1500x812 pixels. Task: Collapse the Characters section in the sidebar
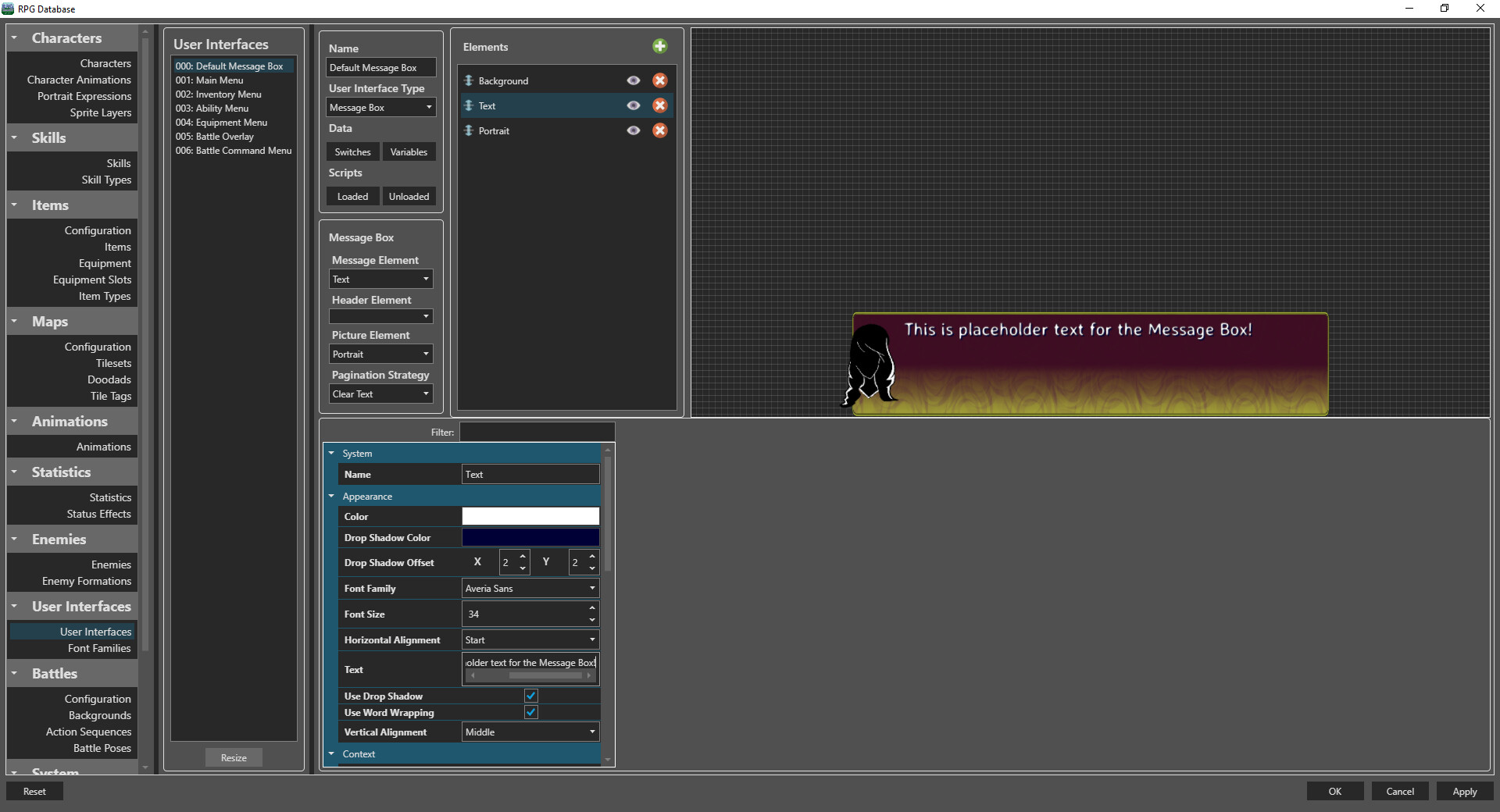pyautogui.click(x=14, y=37)
